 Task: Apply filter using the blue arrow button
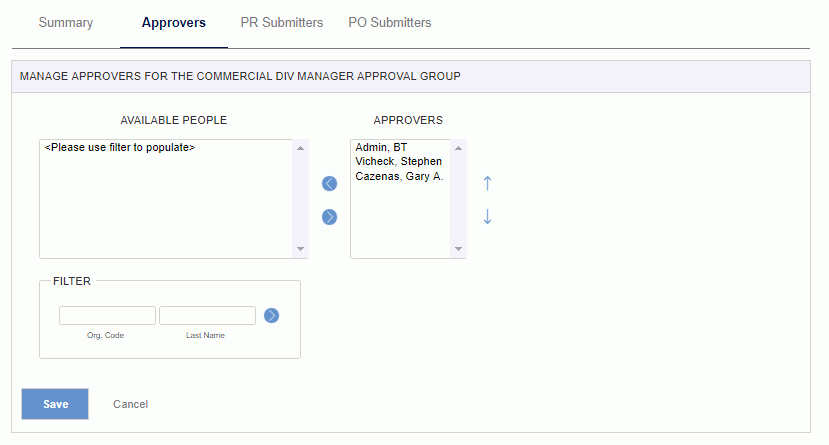click(x=271, y=316)
